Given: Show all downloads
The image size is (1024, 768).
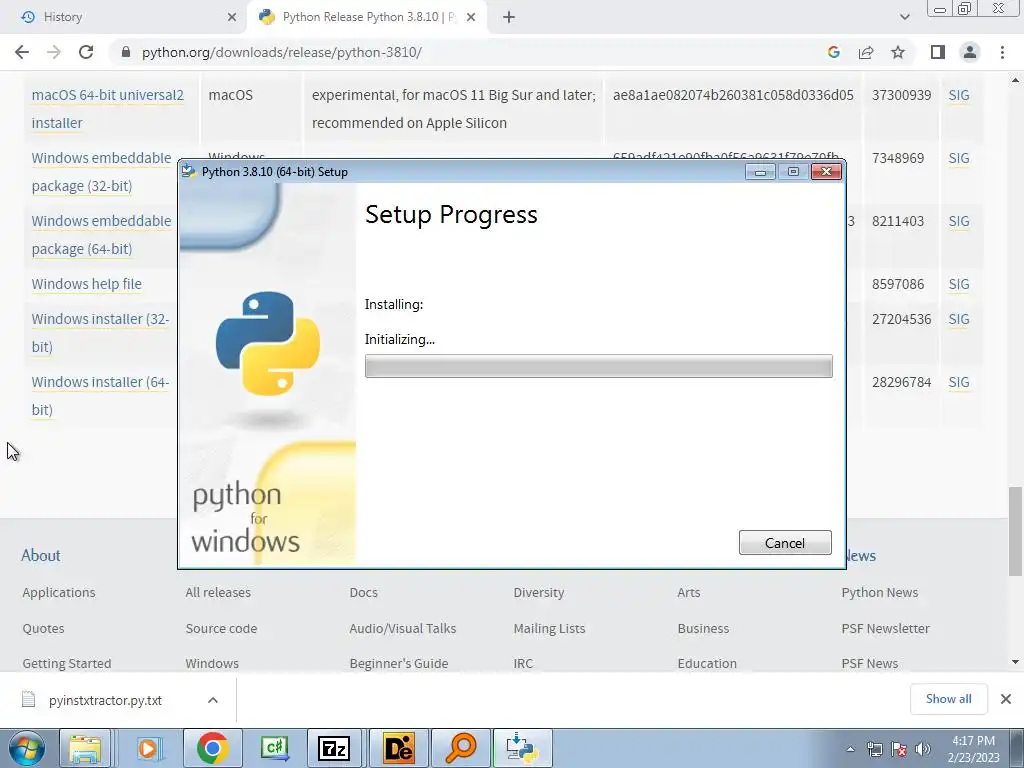Looking at the screenshot, I should pos(949,699).
